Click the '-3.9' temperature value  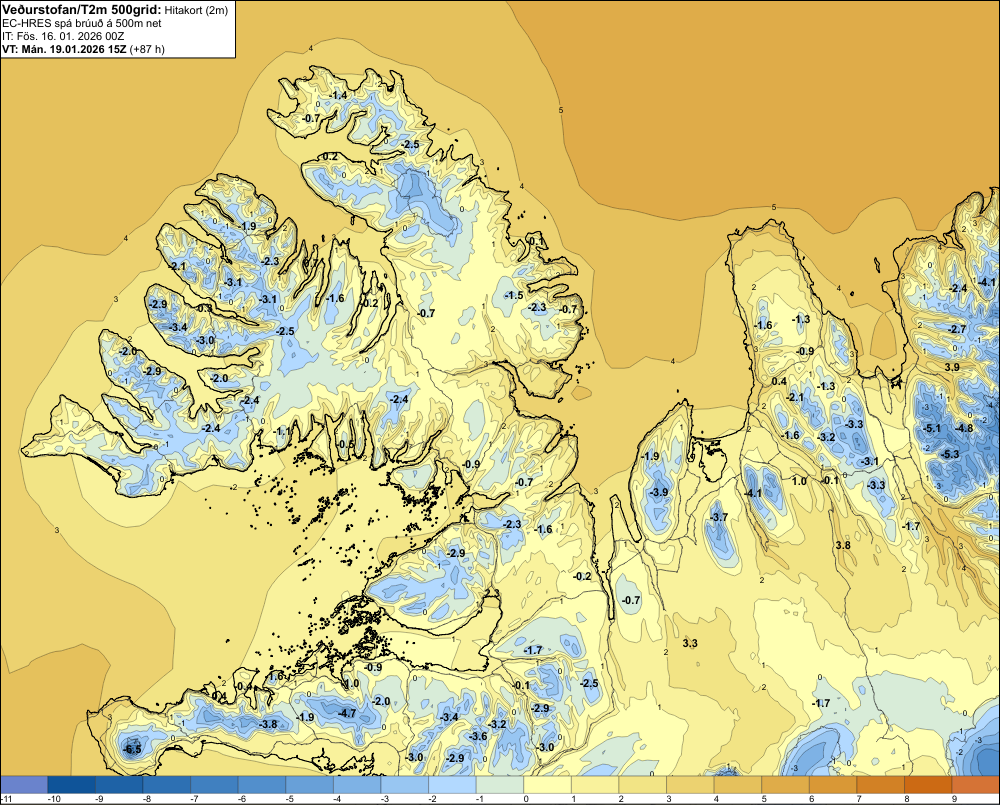[x=659, y=492]
